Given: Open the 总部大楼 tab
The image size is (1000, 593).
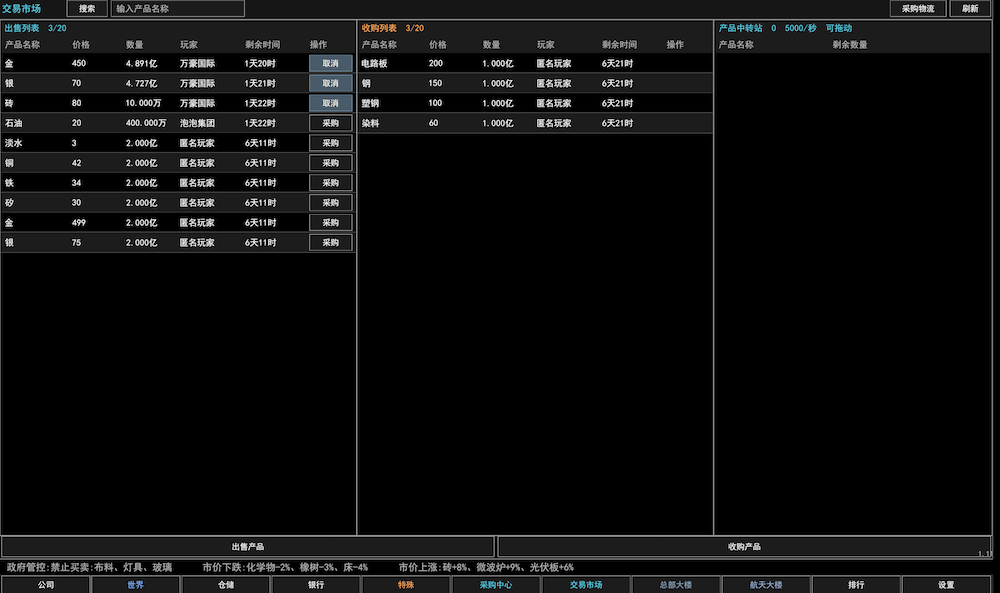Looking at the screenshot, I should [x=675, y=585].
